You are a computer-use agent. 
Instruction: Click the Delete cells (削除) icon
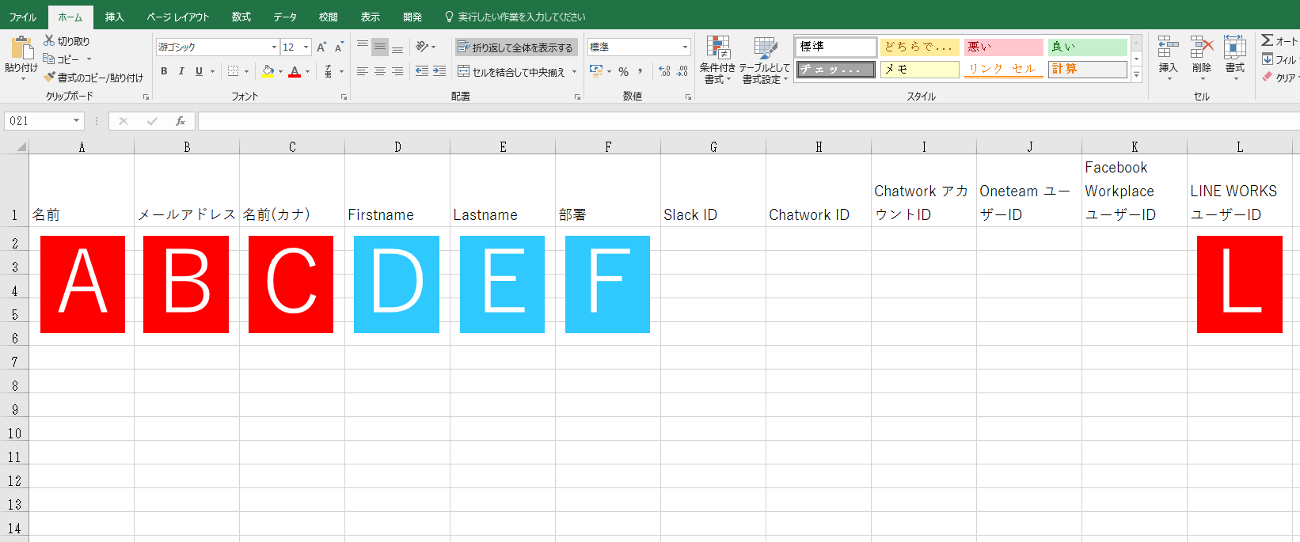tap(1201, 55)
